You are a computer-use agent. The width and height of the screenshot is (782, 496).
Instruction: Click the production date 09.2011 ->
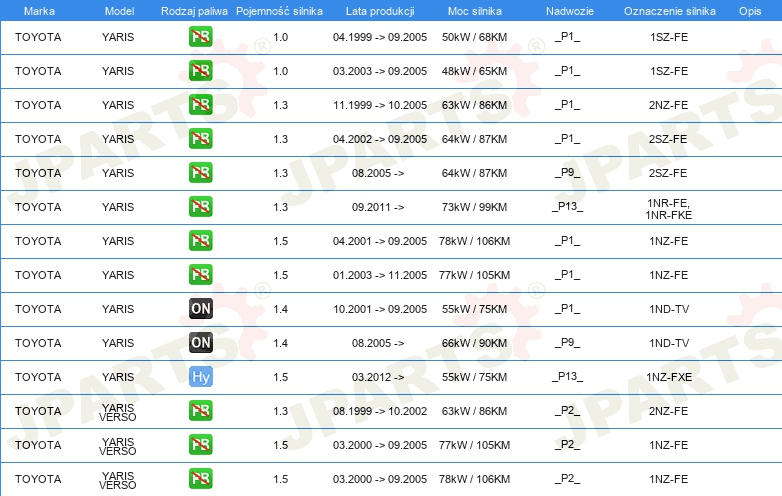coord(378,207)
